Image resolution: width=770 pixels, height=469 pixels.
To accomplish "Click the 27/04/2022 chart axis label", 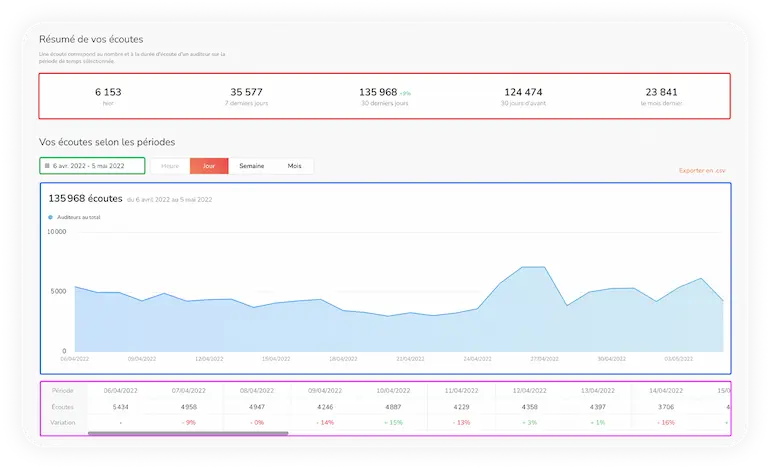I will (545, 359).
